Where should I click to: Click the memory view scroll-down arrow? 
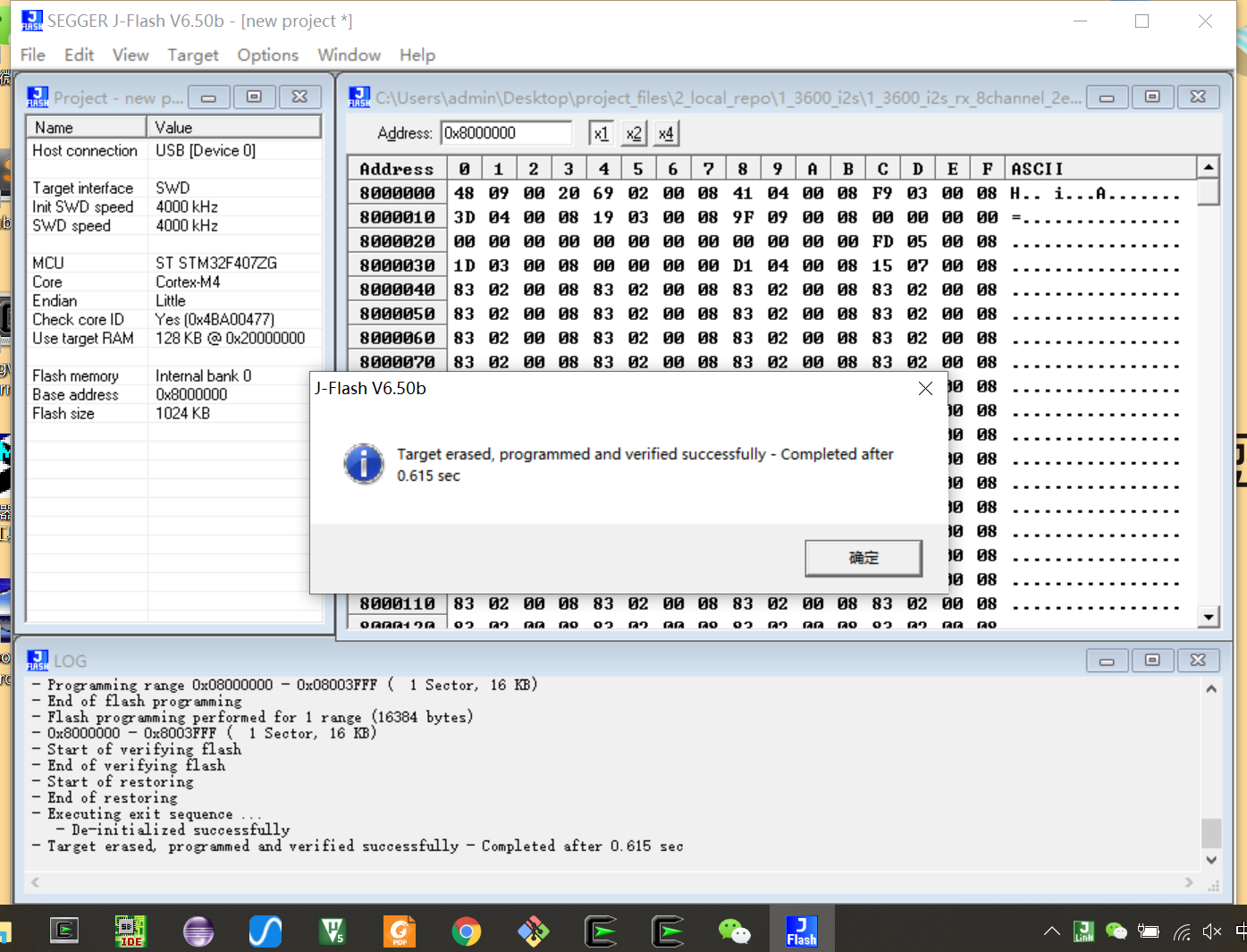click(1209, 616)
